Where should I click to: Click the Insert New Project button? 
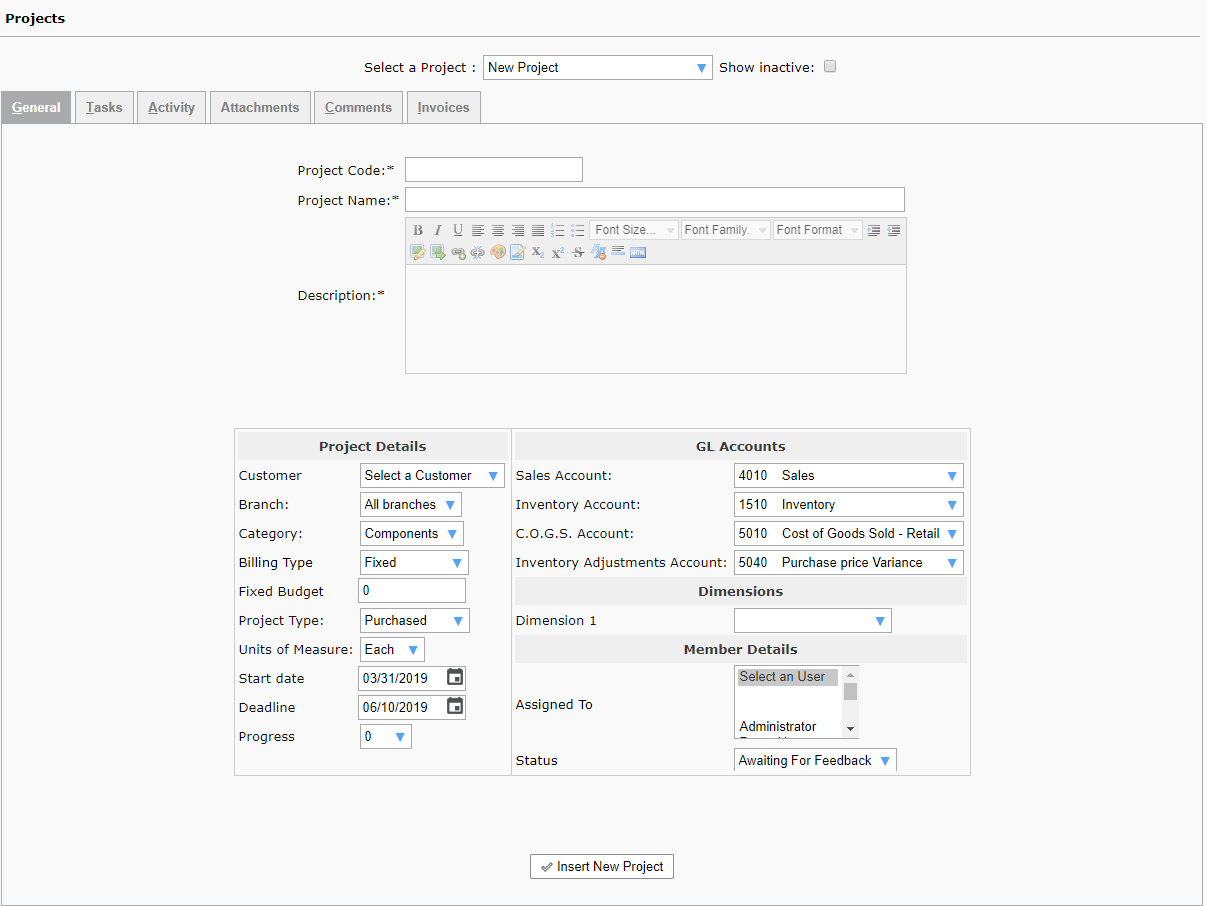click(602, 867)
